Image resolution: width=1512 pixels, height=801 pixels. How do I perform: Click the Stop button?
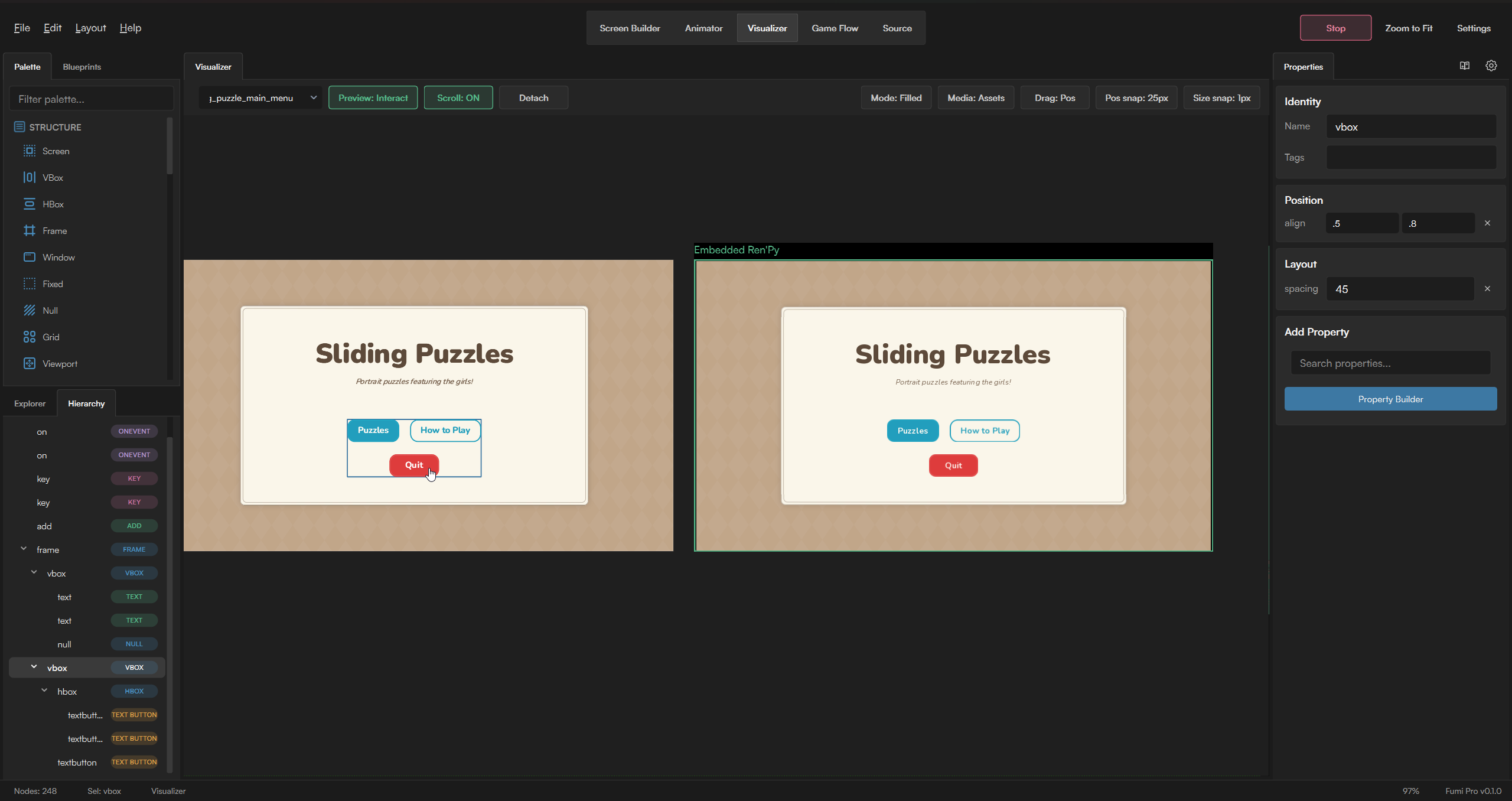click(1335, 28)
